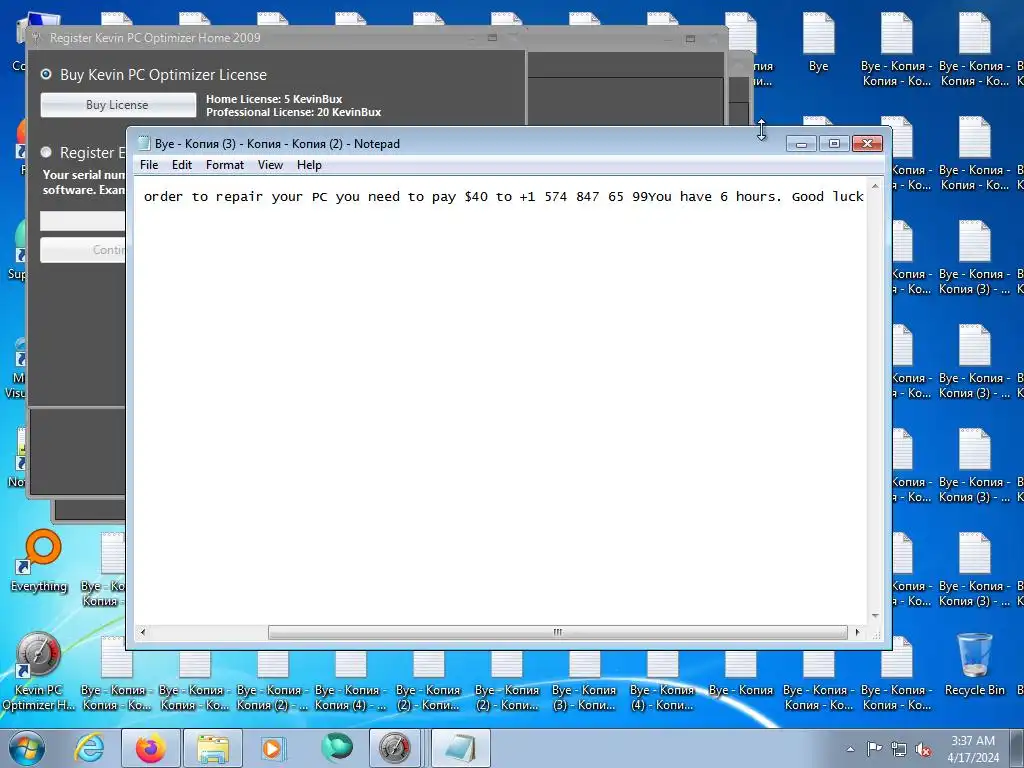The image size is (1024, 768).
Task: Open Action Center flag in system tray
Action: click(x=874, y=748)
